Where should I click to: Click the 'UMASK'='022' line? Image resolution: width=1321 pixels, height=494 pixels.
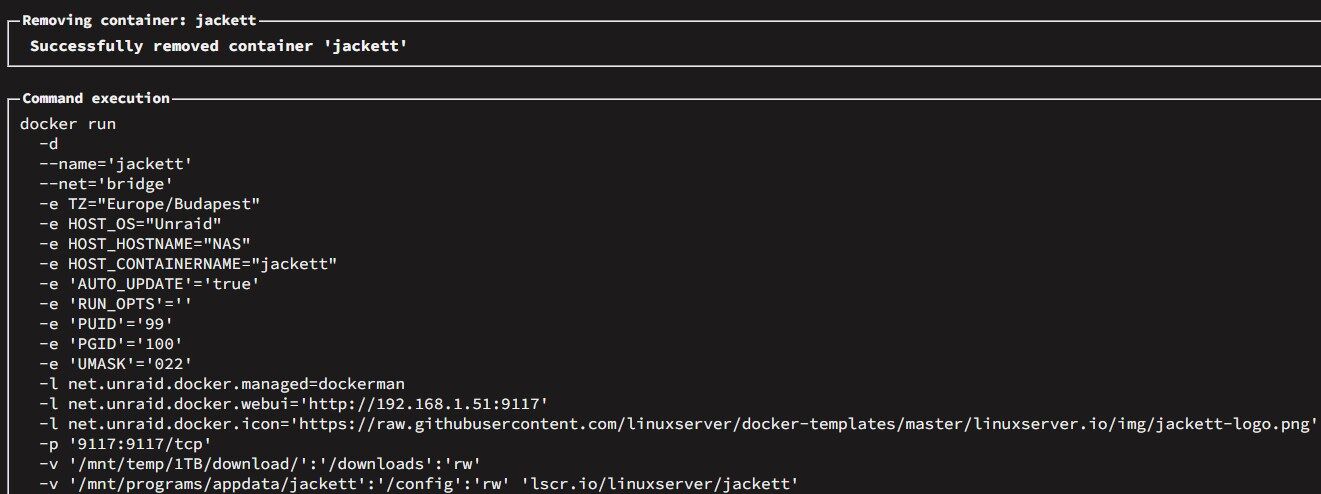(115, 363)
